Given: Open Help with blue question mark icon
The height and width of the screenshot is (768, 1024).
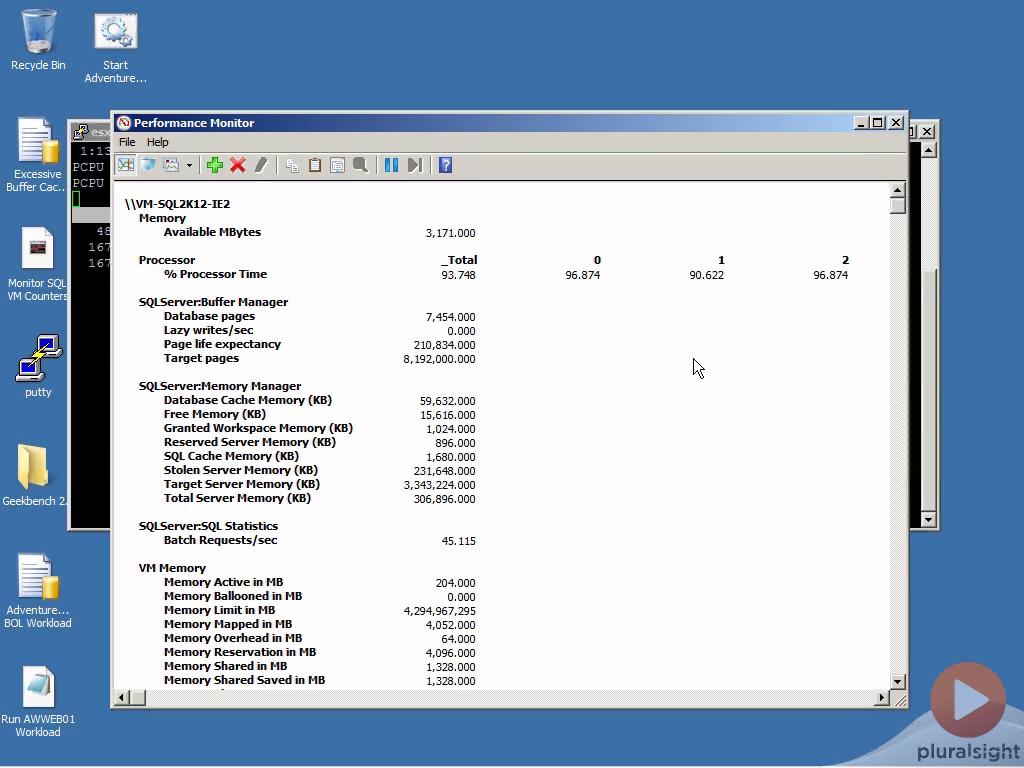Looking at the screenshot, I should click(x=445, y=165).
